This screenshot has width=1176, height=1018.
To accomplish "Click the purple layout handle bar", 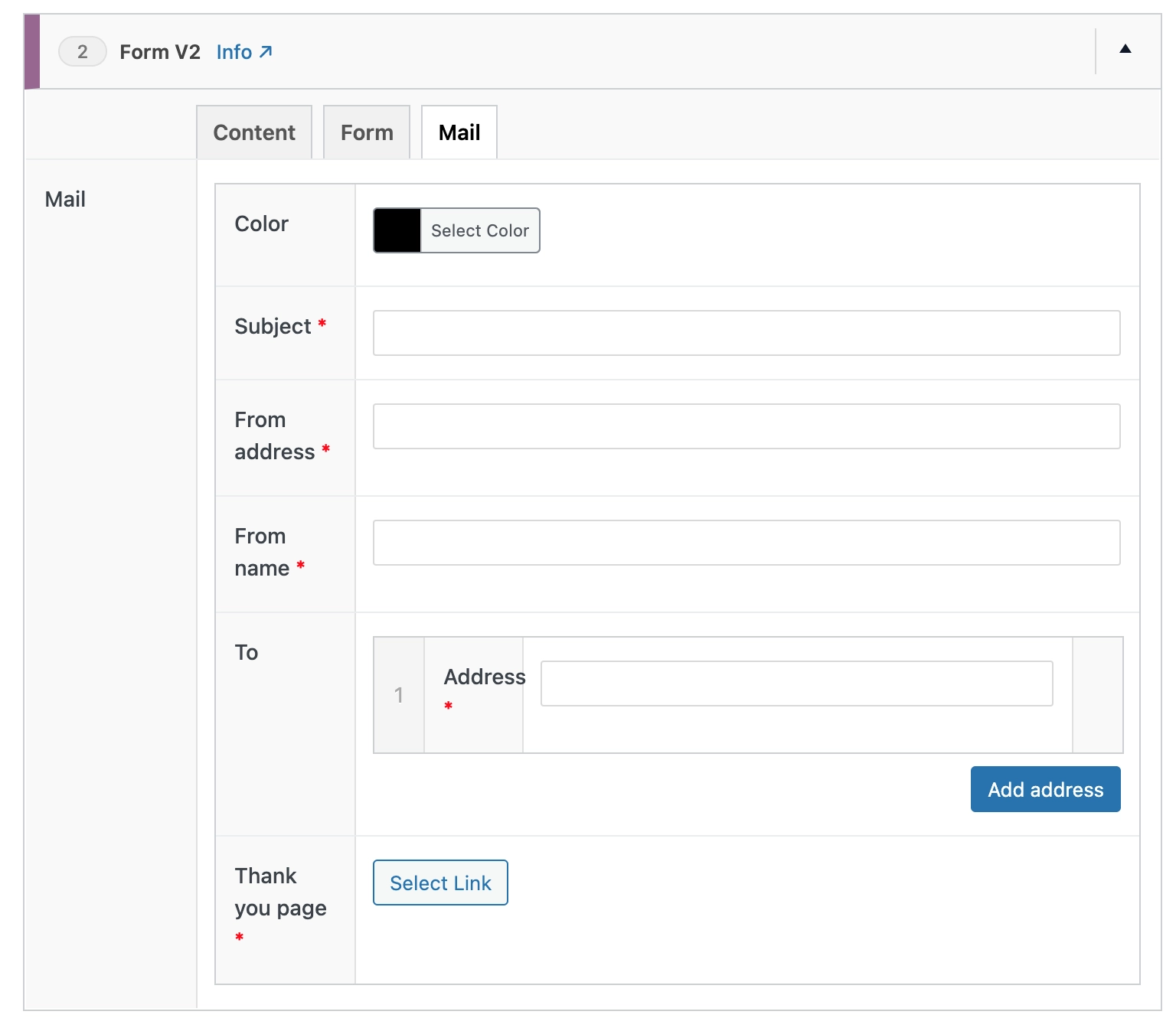I will pos(32,52).
